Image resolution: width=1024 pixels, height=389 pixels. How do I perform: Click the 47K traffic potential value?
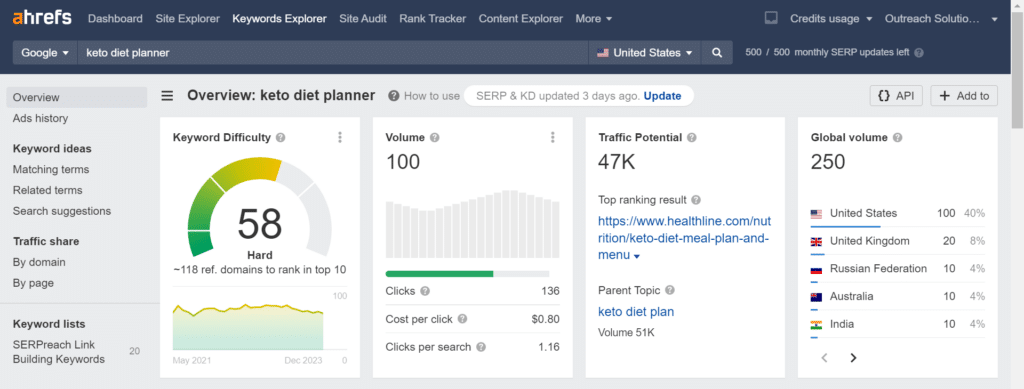pyautogui.click(x=616, y=162)
